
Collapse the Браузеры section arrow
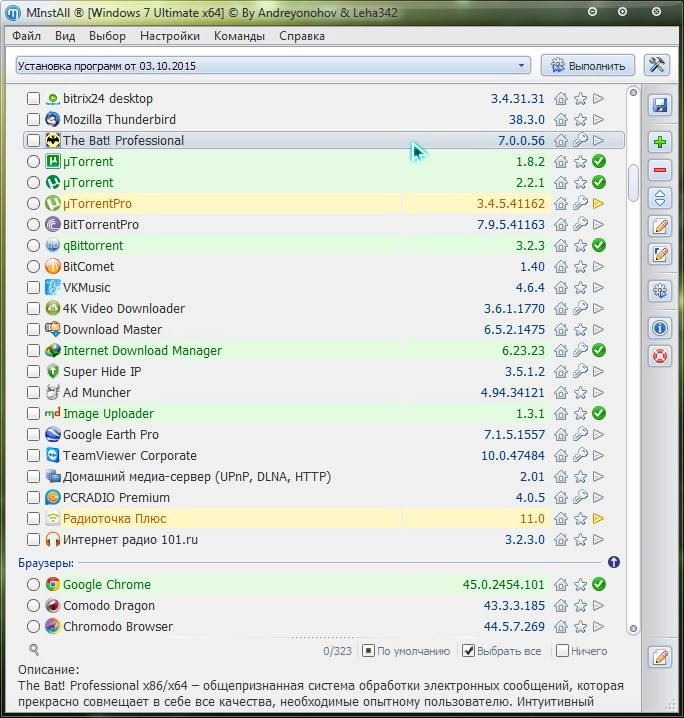point(613,562)
